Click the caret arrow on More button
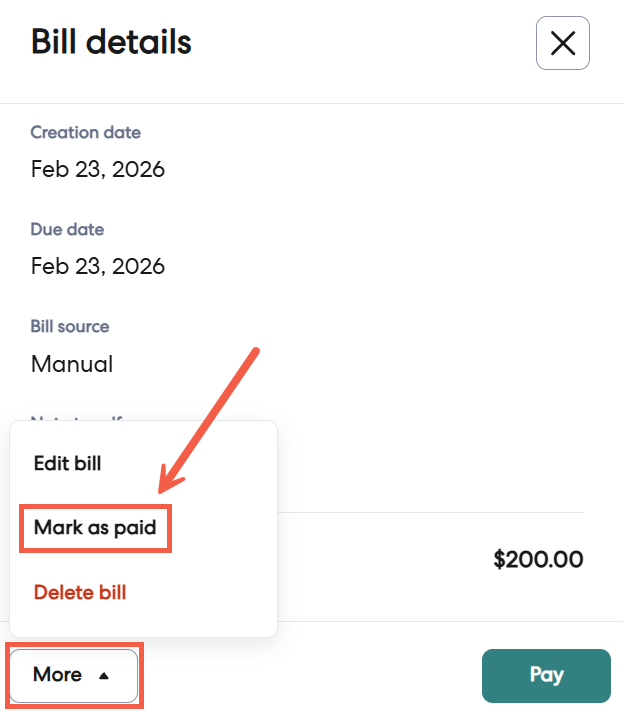This screenshot has width=623, height=715. (x=104, y=676)
